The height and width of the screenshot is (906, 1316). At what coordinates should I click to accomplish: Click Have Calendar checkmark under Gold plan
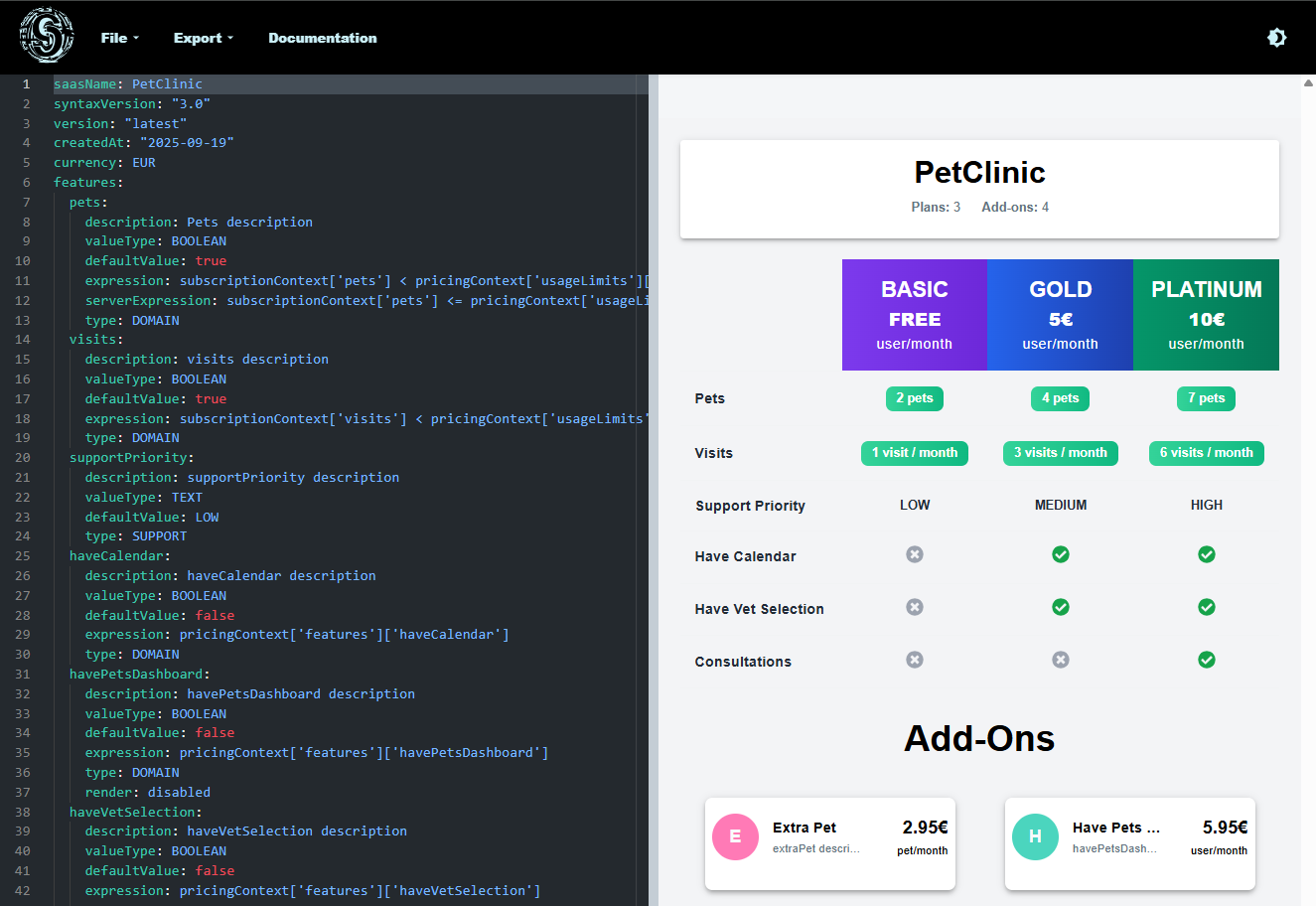coord(1060,554)
